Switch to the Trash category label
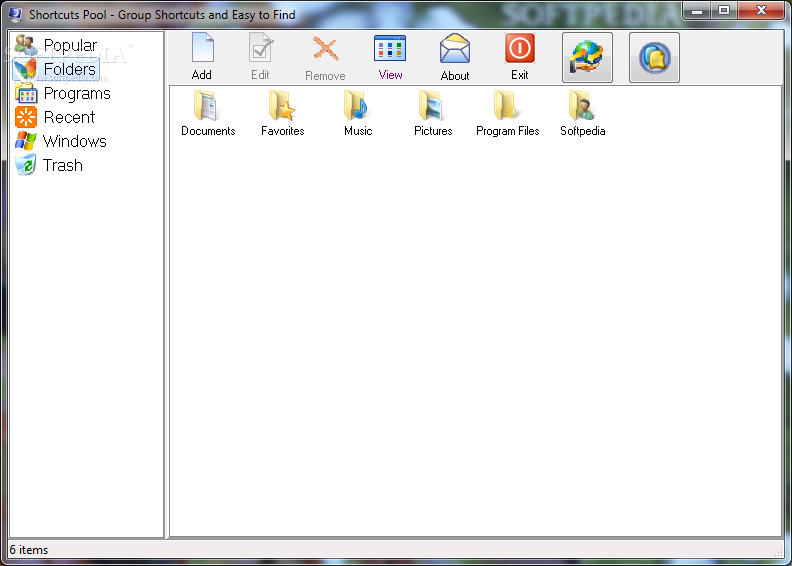Image resolution: width=792 pixels, height=566 pixels. tap(63, 166)
